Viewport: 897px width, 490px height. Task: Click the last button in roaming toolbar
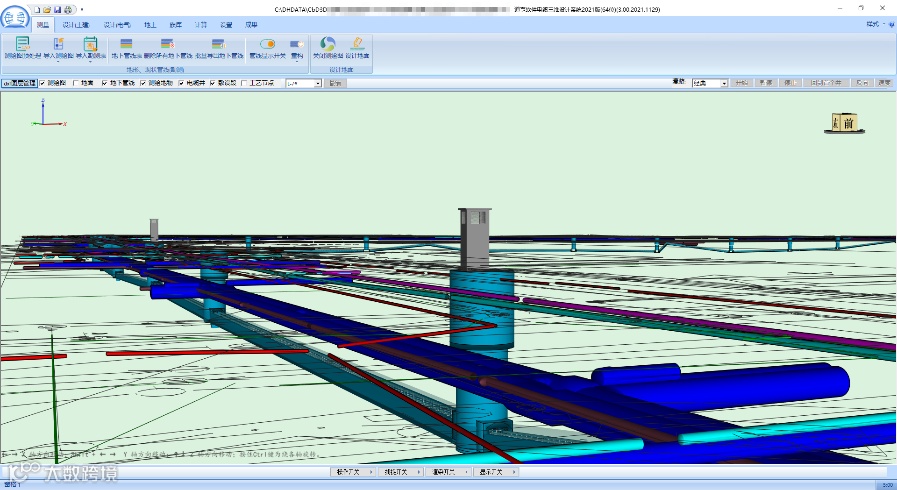pos(884,83)
